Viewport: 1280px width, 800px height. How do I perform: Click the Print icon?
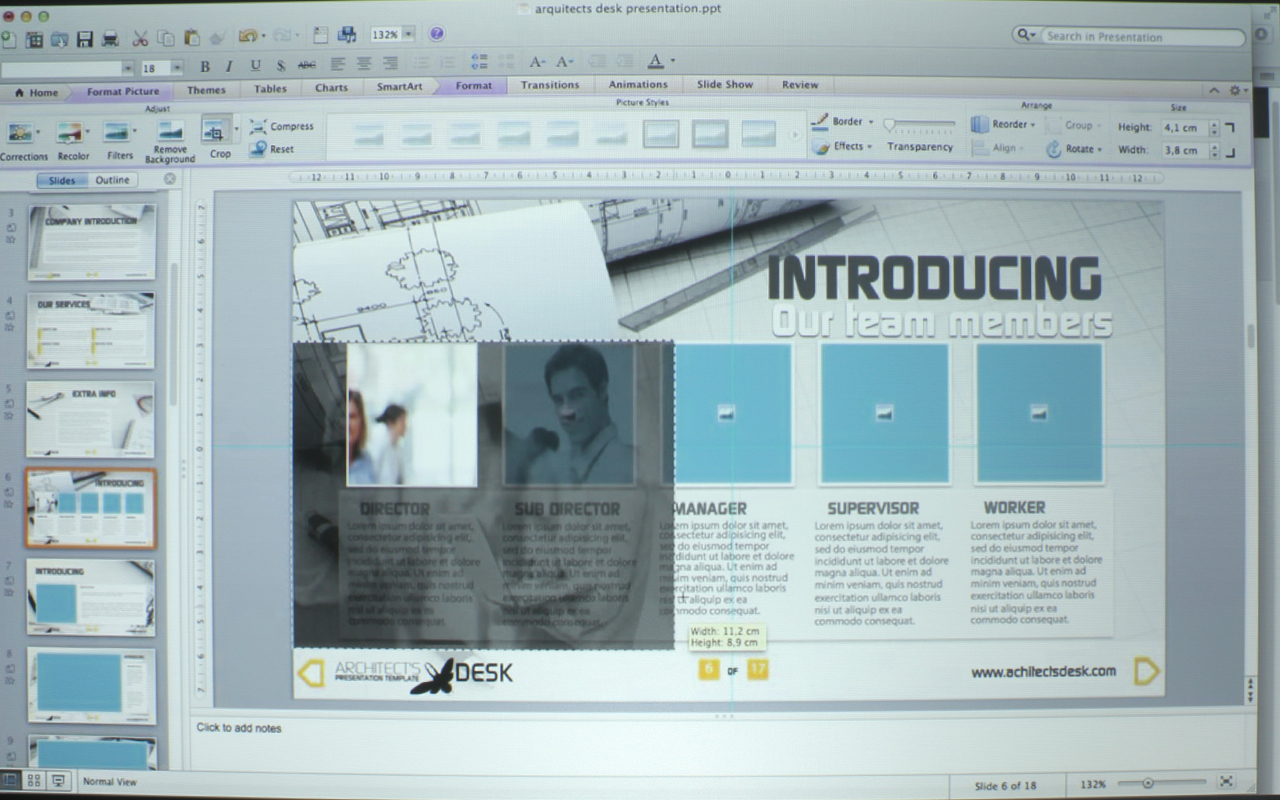pyautogui.click(x=110, y=38)
